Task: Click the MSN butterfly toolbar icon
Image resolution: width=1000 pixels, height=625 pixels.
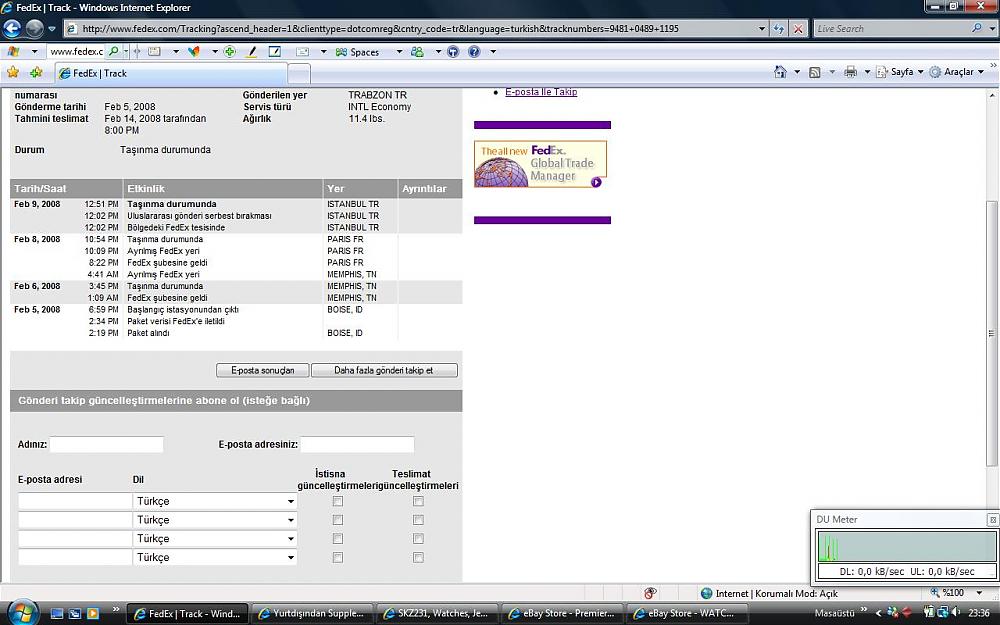Action: coord(194,52)
